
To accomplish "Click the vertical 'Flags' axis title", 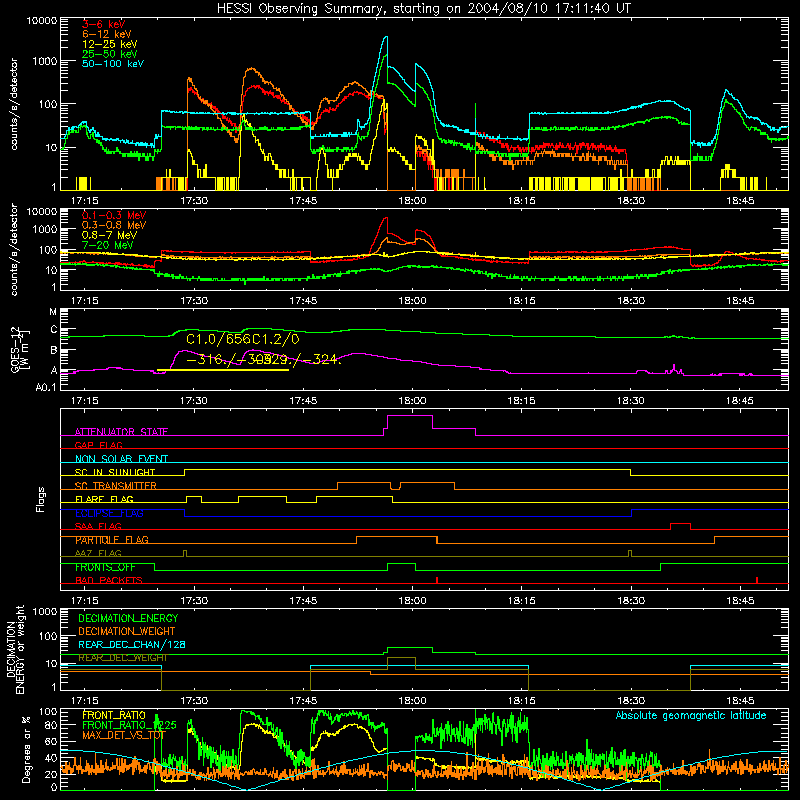I will 41,499.
